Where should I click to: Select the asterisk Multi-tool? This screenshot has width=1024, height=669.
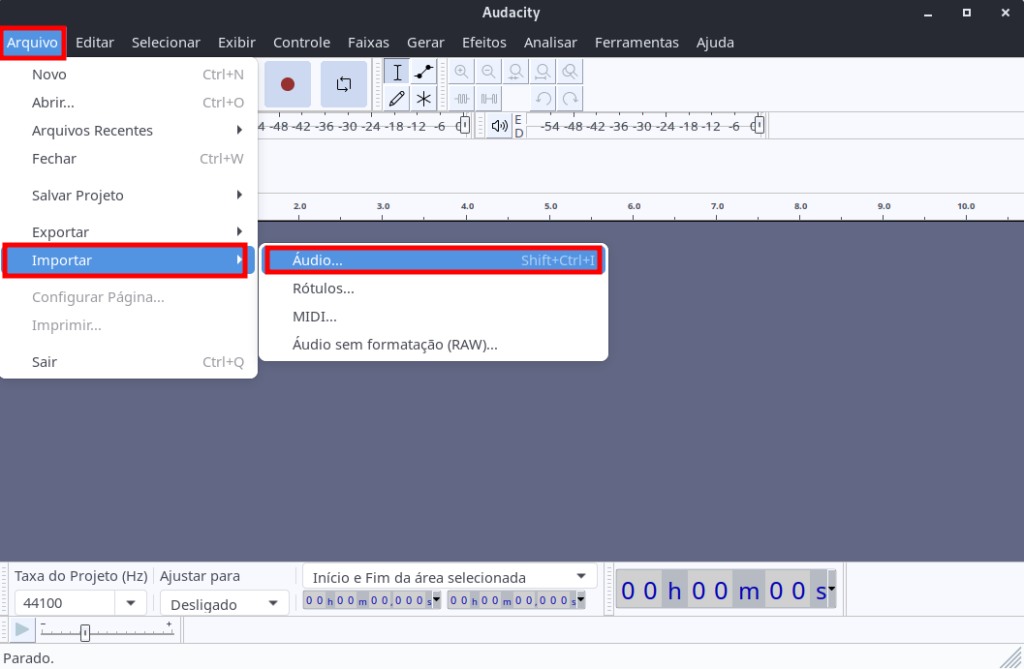pyautogui.click(x=424, y=99)
